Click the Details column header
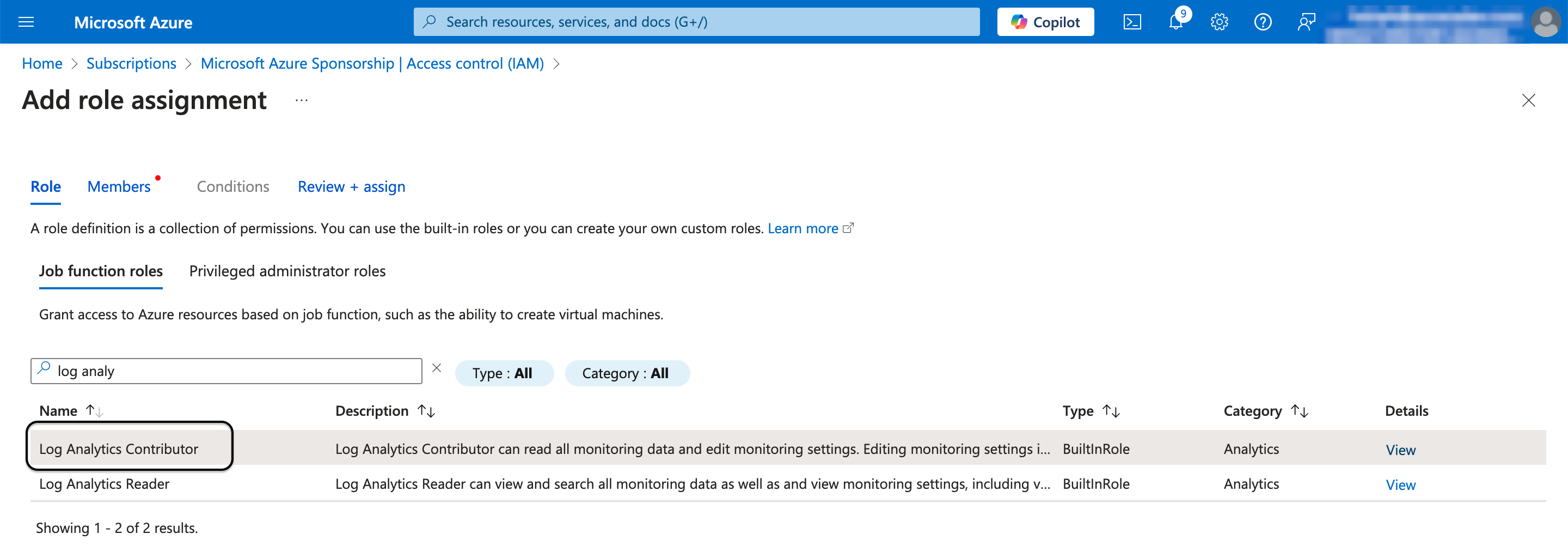 coord(1406,411)
